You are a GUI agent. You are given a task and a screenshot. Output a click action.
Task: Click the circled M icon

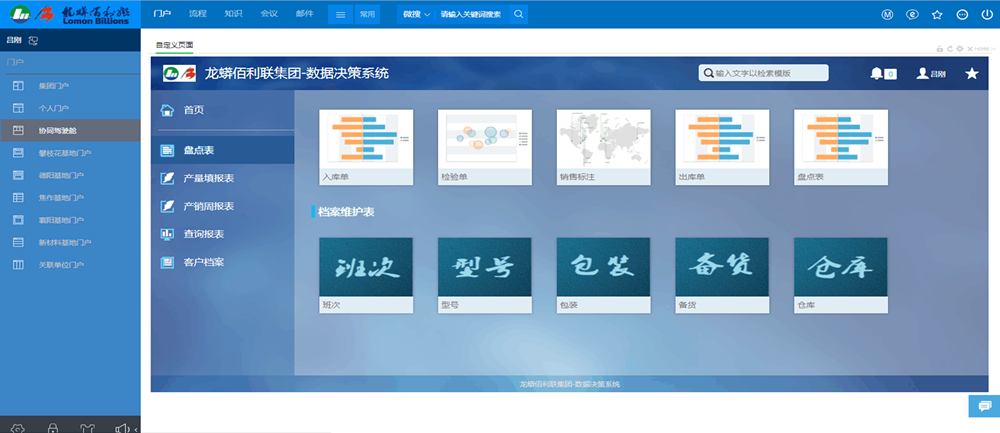[x=887, y=14]
